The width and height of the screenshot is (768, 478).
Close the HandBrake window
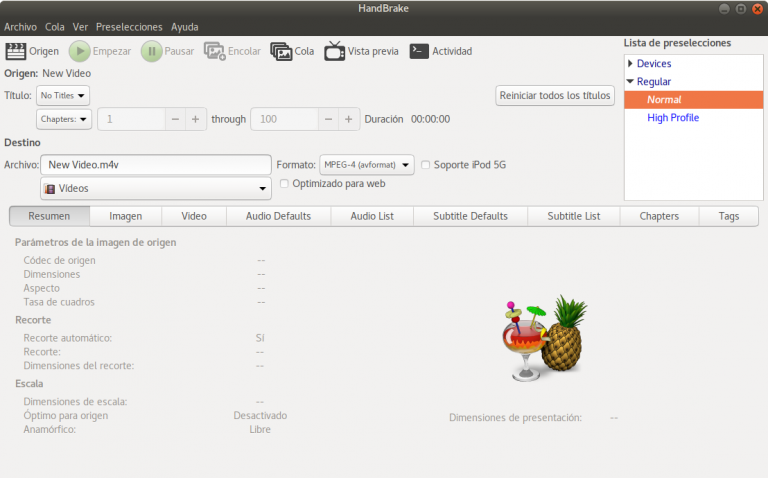[x=757, y=9]
